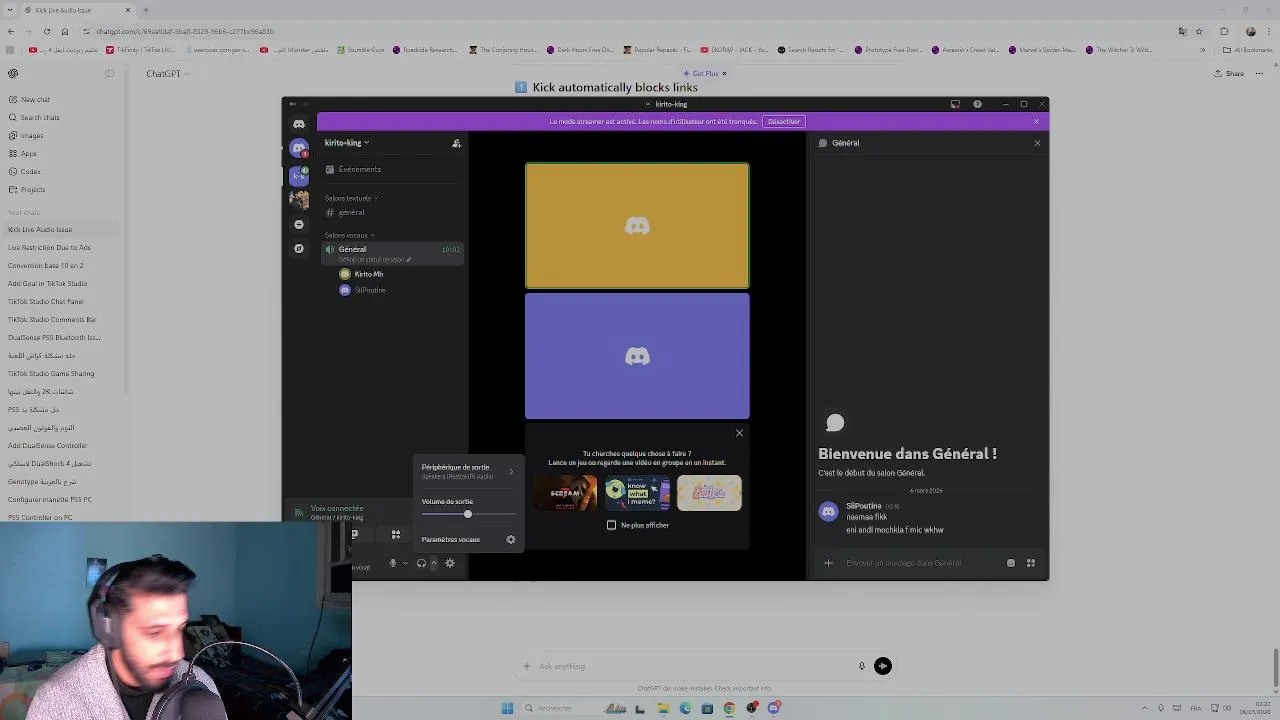Click ChatGPT dictation microphone icon

(x=861, y=666)
